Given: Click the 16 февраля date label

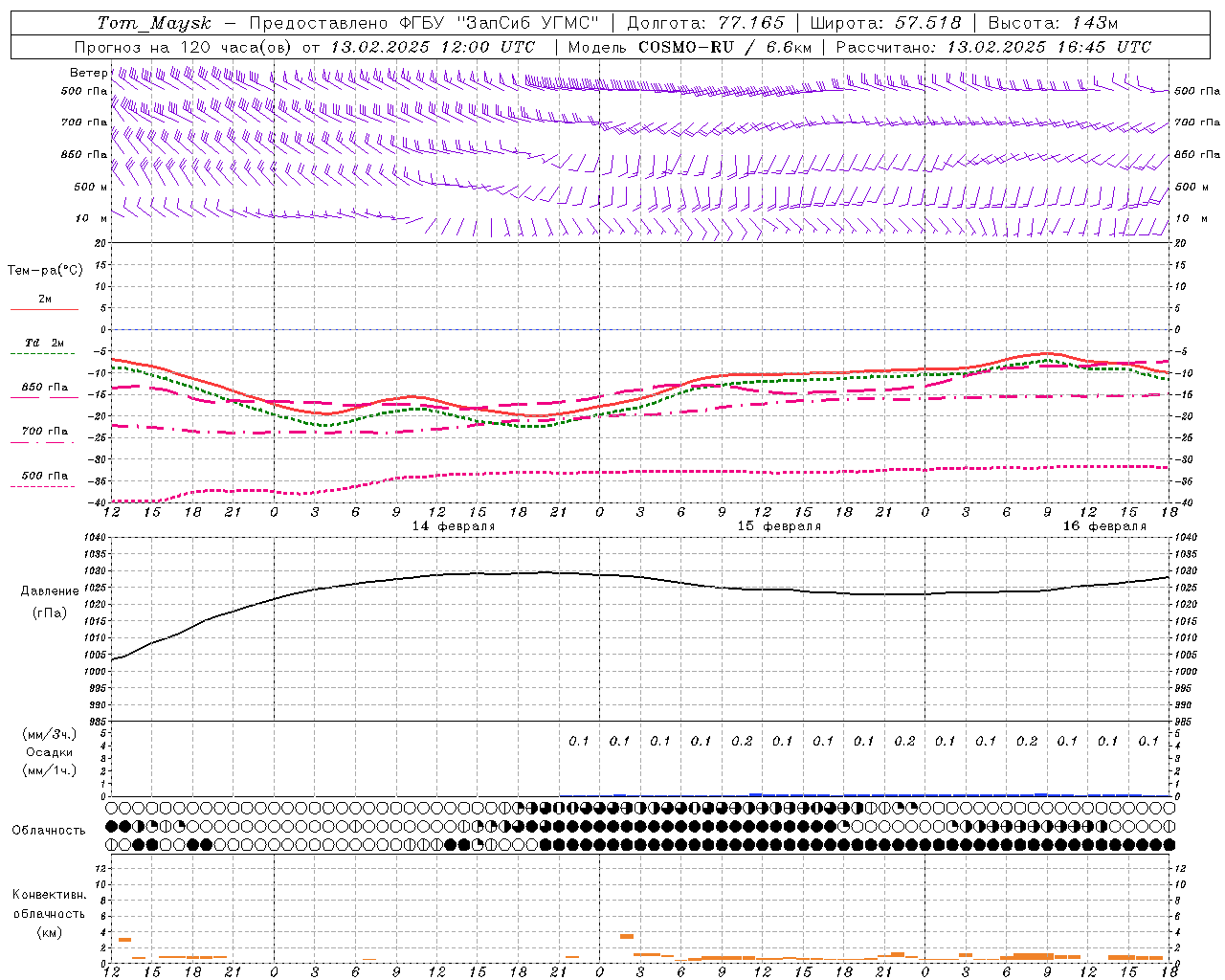Looking at the screenshot, I should point(1104,526).
